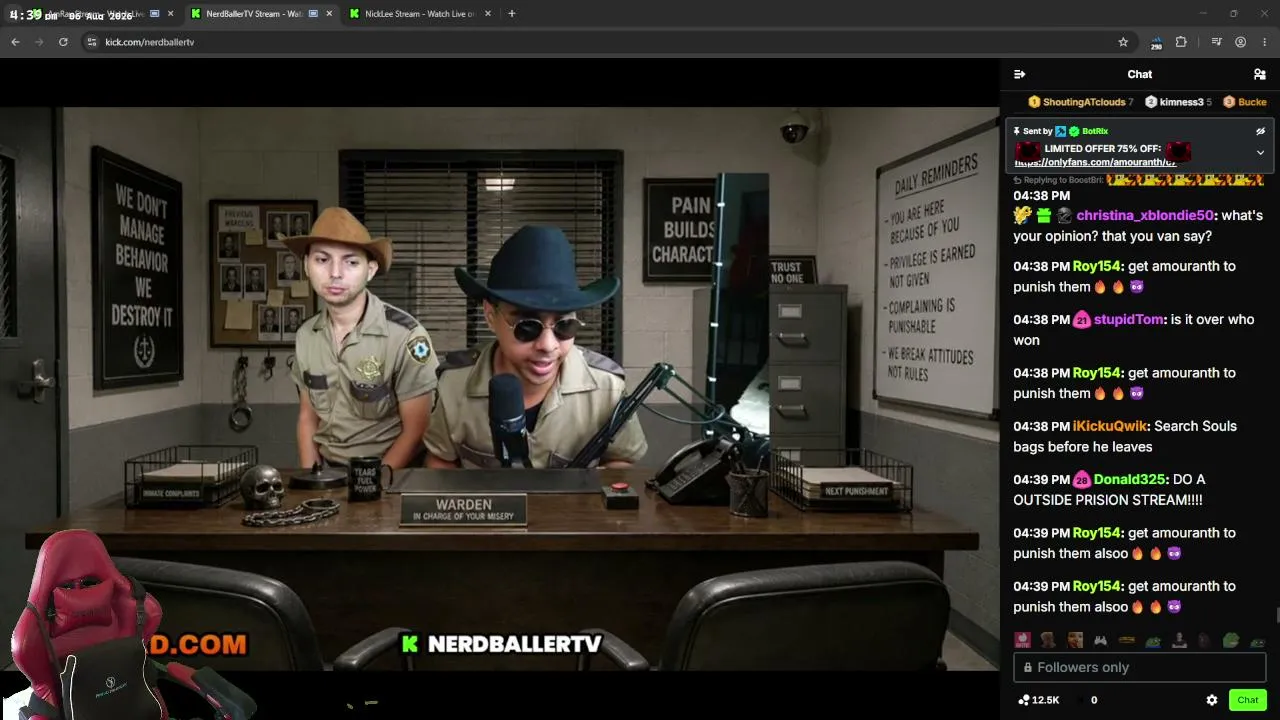Open the extension icon showing badge 290
This screenshot has height=720, width=1280.
[x=1156, y=43]
